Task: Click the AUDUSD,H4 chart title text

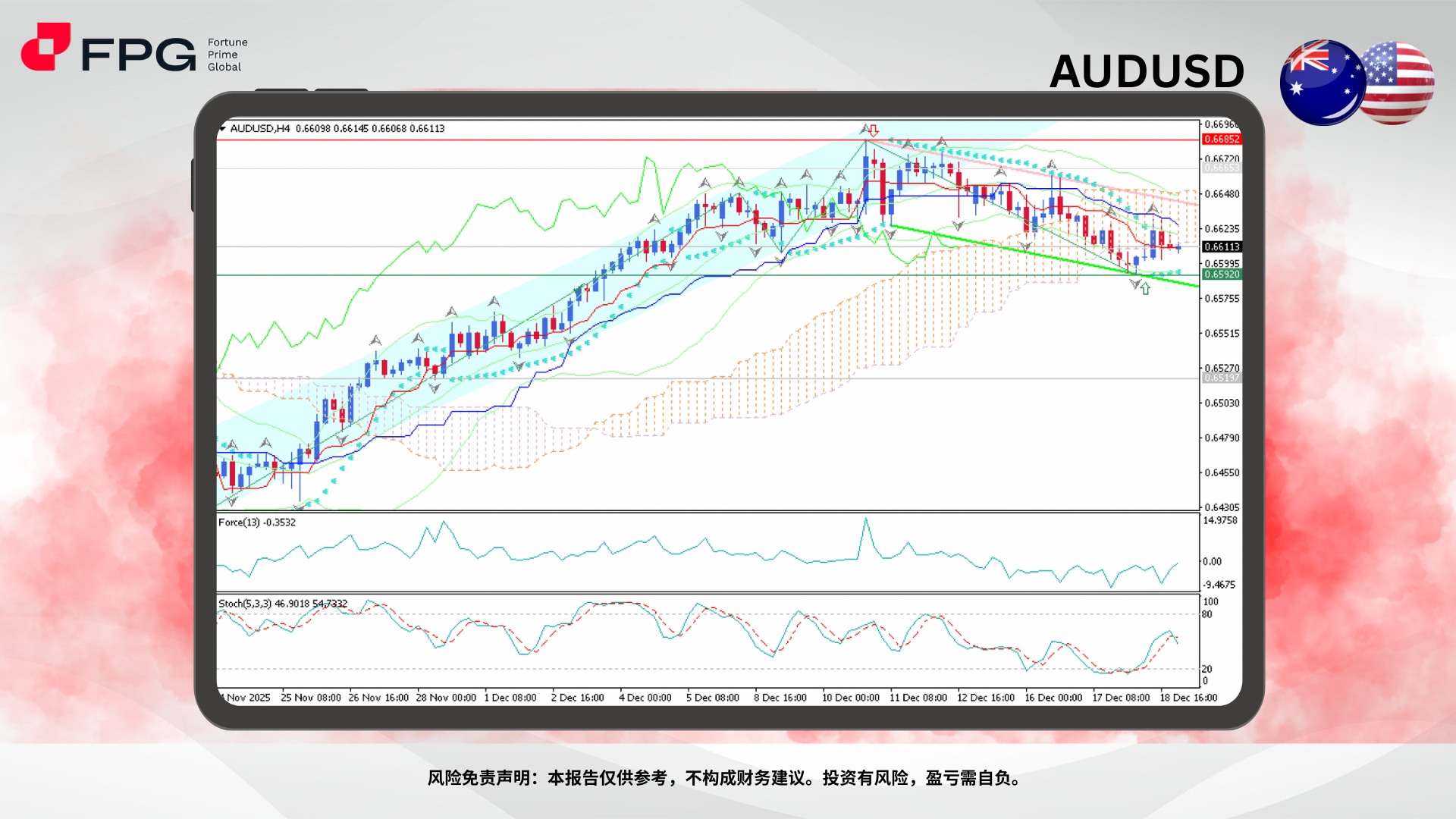Action: 260,129
